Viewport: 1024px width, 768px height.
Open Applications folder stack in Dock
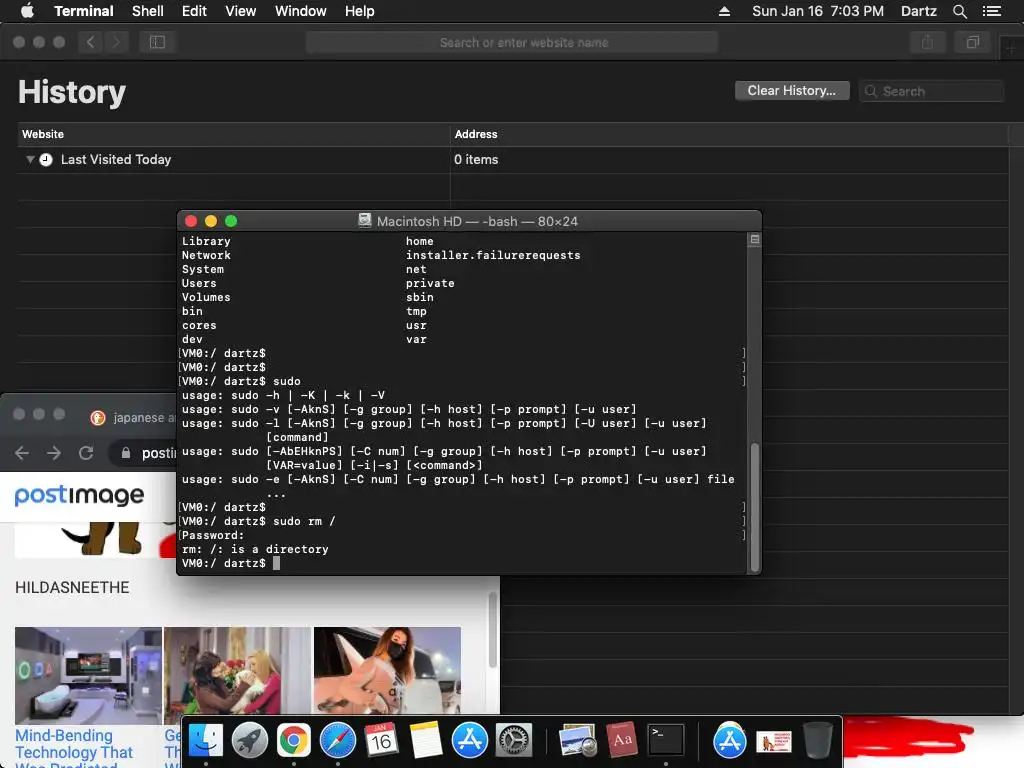(729, 741)
